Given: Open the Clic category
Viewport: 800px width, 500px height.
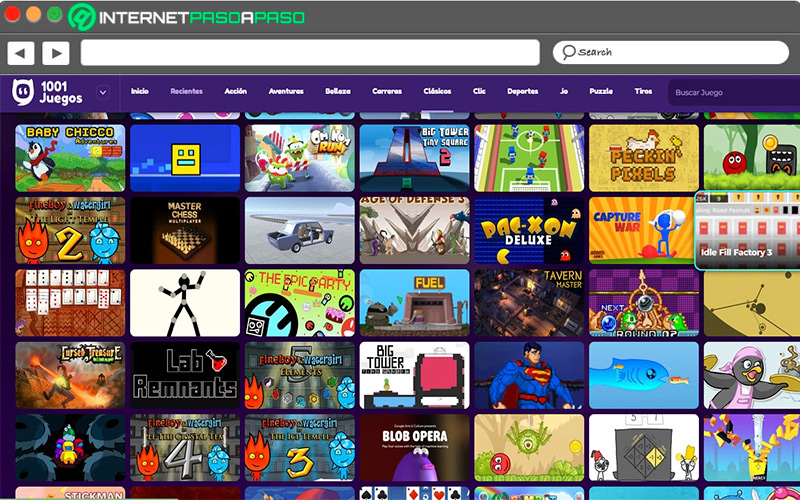Looking at the screenshot, I should tap(479, 91).
